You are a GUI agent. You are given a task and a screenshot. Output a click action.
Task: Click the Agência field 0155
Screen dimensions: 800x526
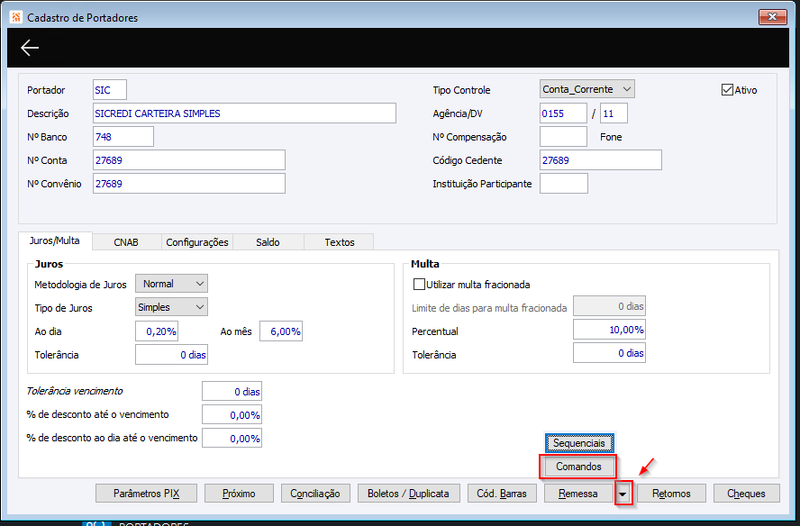[x=563, y=113]
